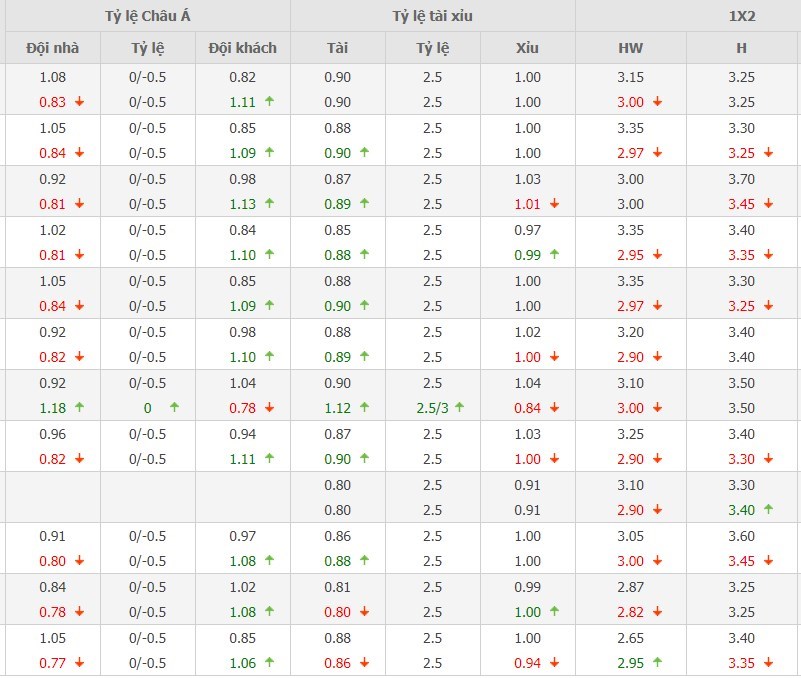The width and height of the screenshot is (801, 678).
Task: Click the down arrow next to 0.94
Action: pos(554,662)
